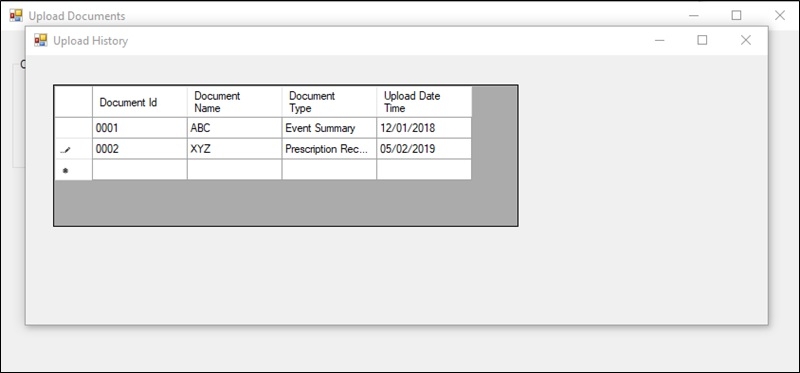This screenshot has width=800, height=373.
Task: Click the Document Name column header
Action: pyautogui.click(x=235, y=102)
